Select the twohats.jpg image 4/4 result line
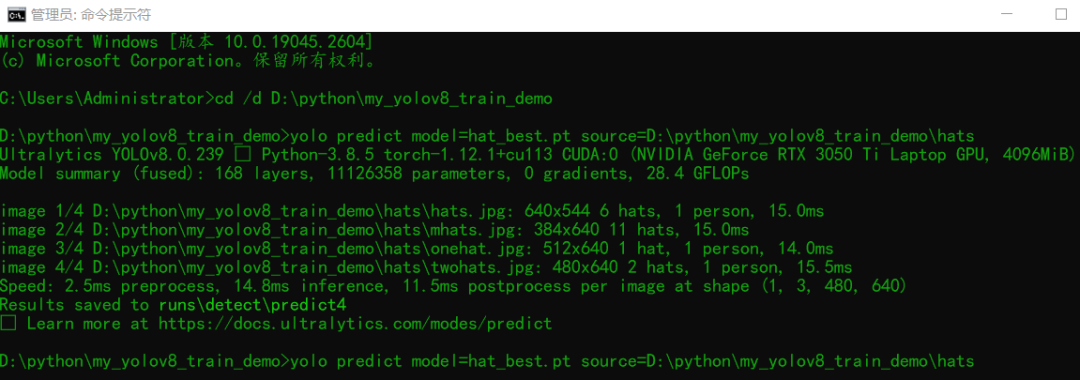 (426, 267)
